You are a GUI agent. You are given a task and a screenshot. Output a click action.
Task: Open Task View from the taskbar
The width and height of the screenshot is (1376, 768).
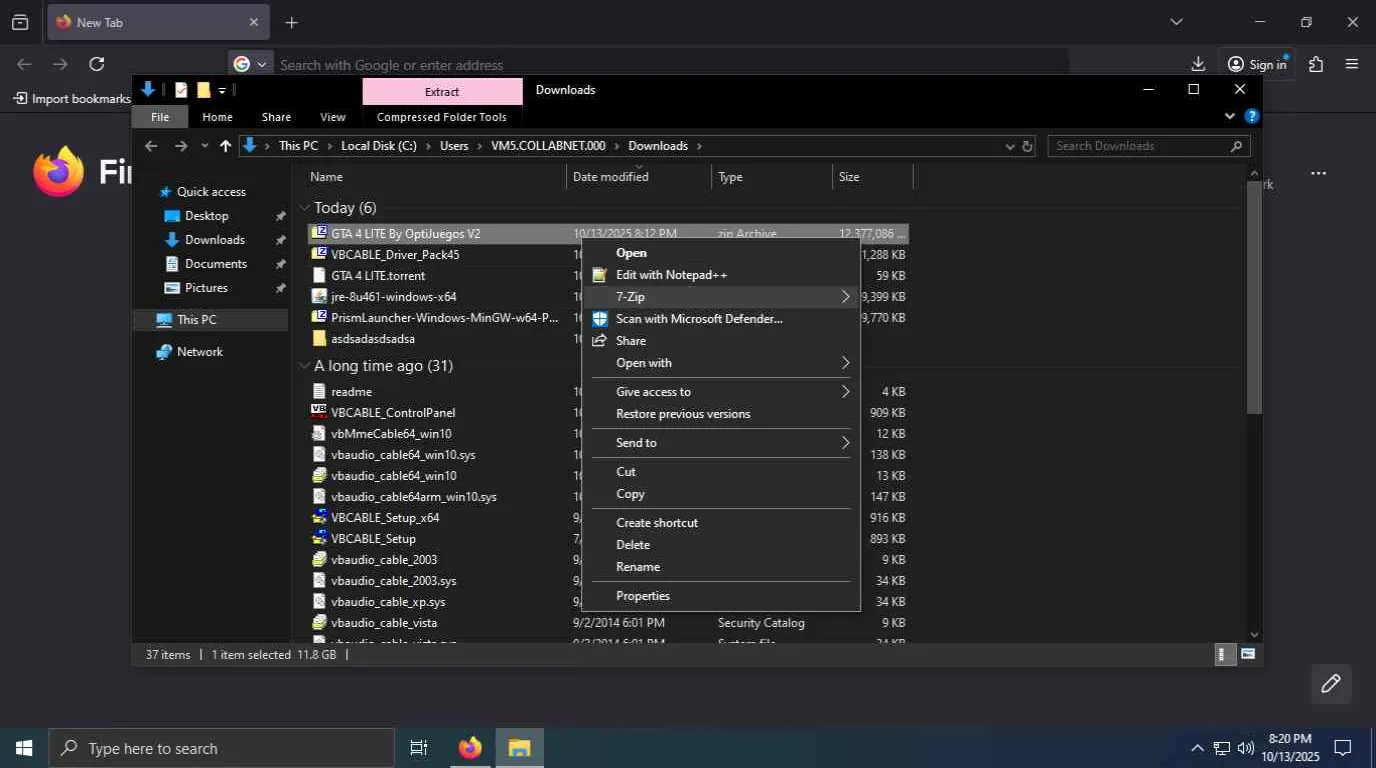click(419, 748)
